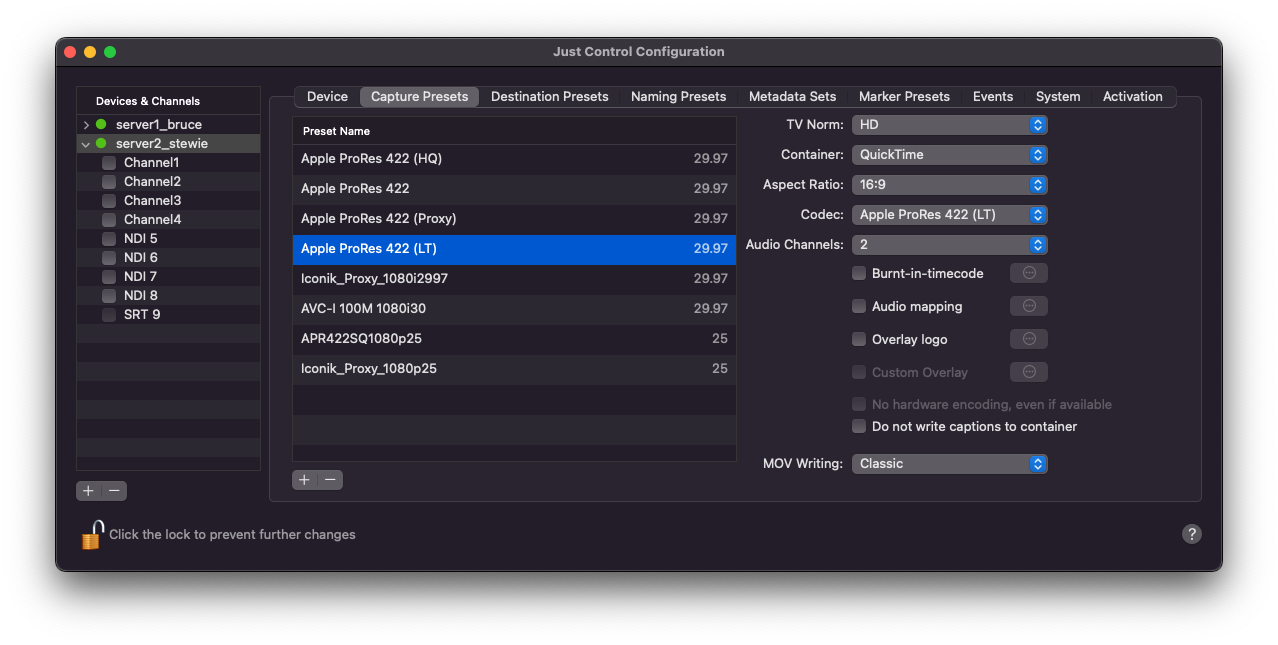The width and height of the screenshot is (1278, 645).
Task: Open the Burnt-in-timecode options button
Action: 1029,273
